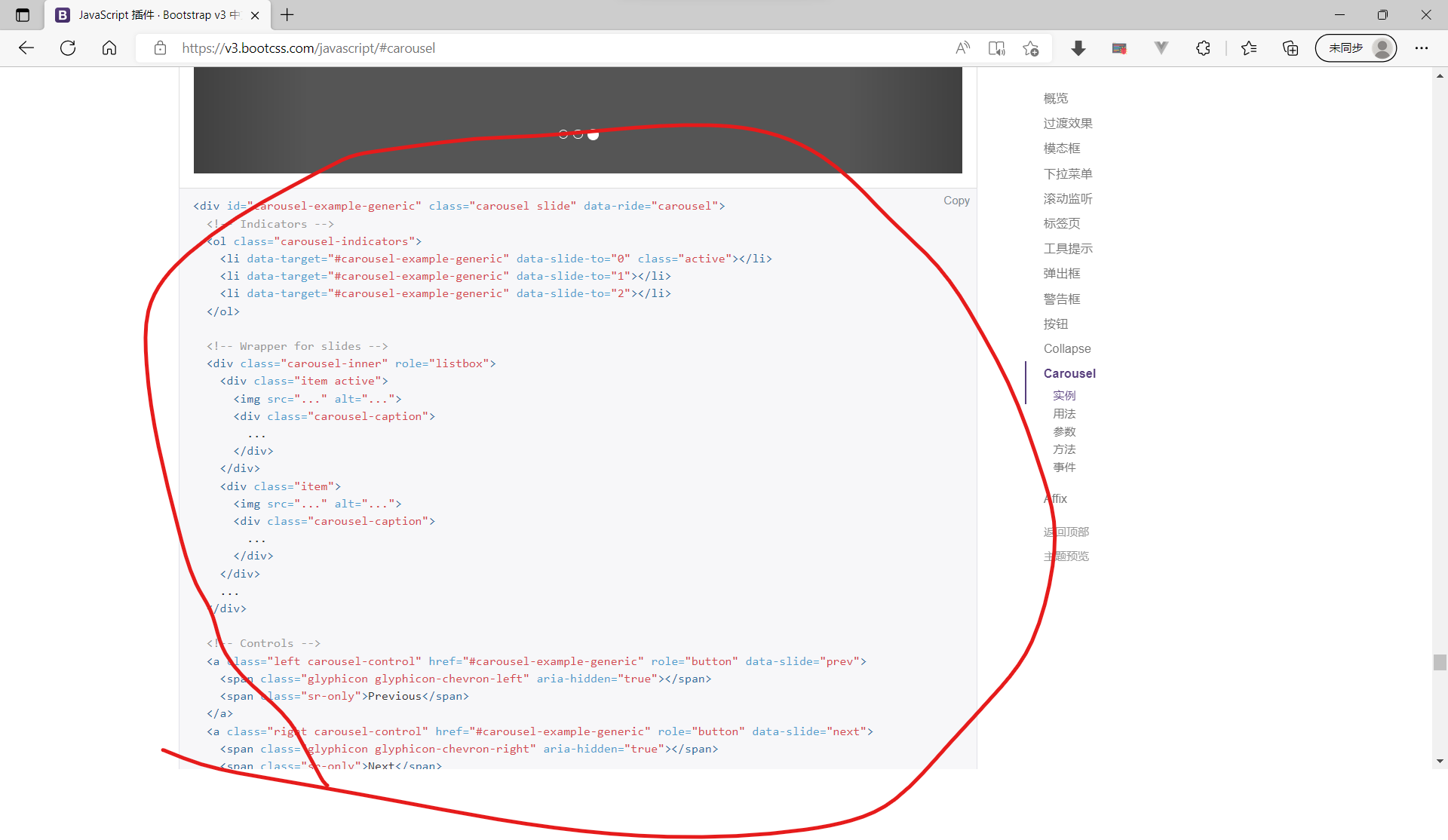Enter Immersive Reader mode
This screenshot has height=840, width=1448.
pos(996,48)
